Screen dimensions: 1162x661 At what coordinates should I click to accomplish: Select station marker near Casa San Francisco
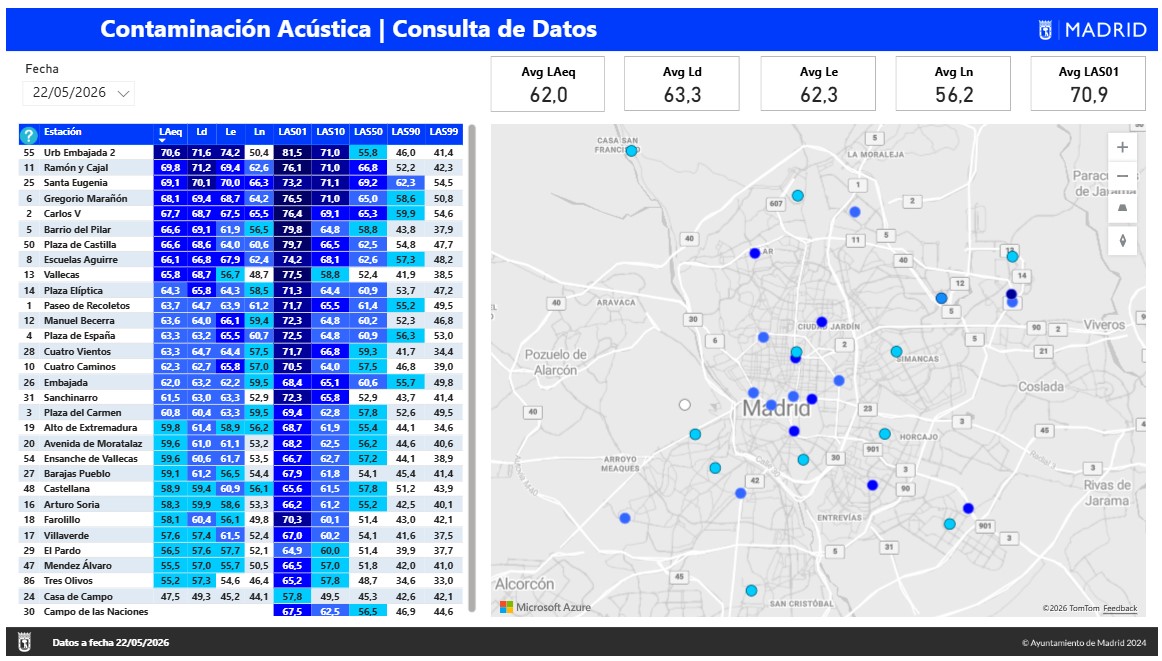coord(631,150)
